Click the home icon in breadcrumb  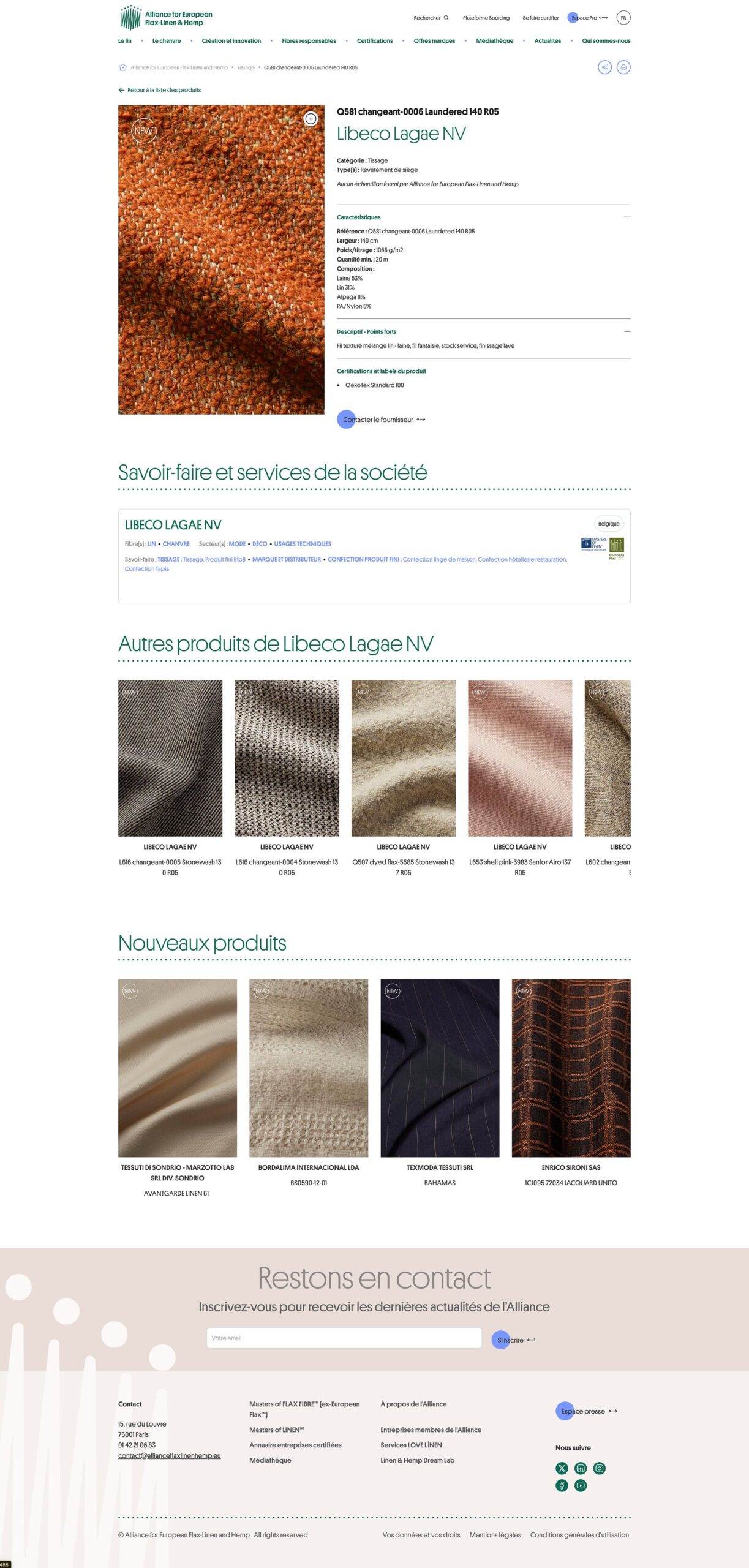tap(122, 67)
